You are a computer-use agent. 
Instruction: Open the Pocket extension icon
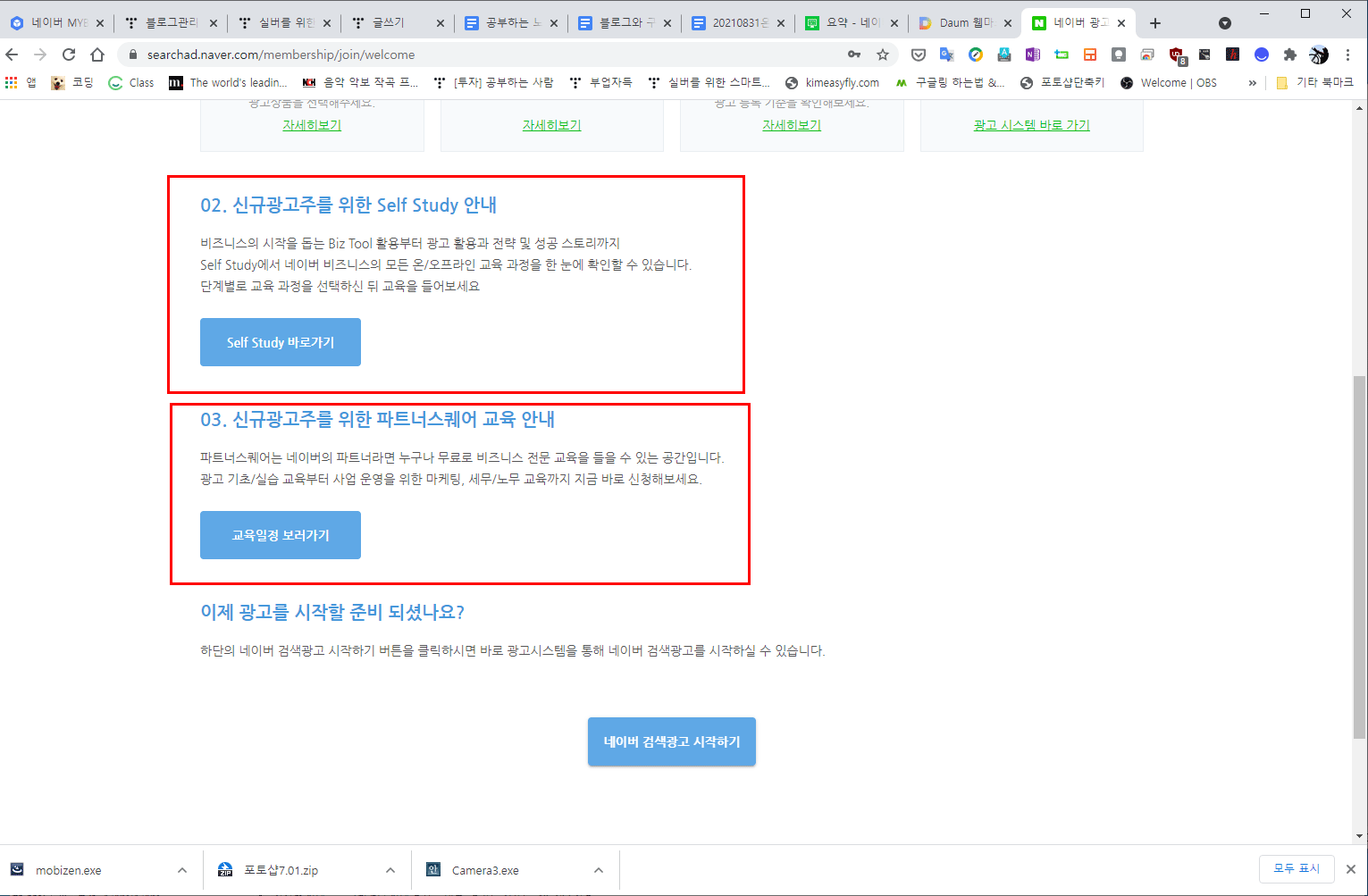(918, 54)
